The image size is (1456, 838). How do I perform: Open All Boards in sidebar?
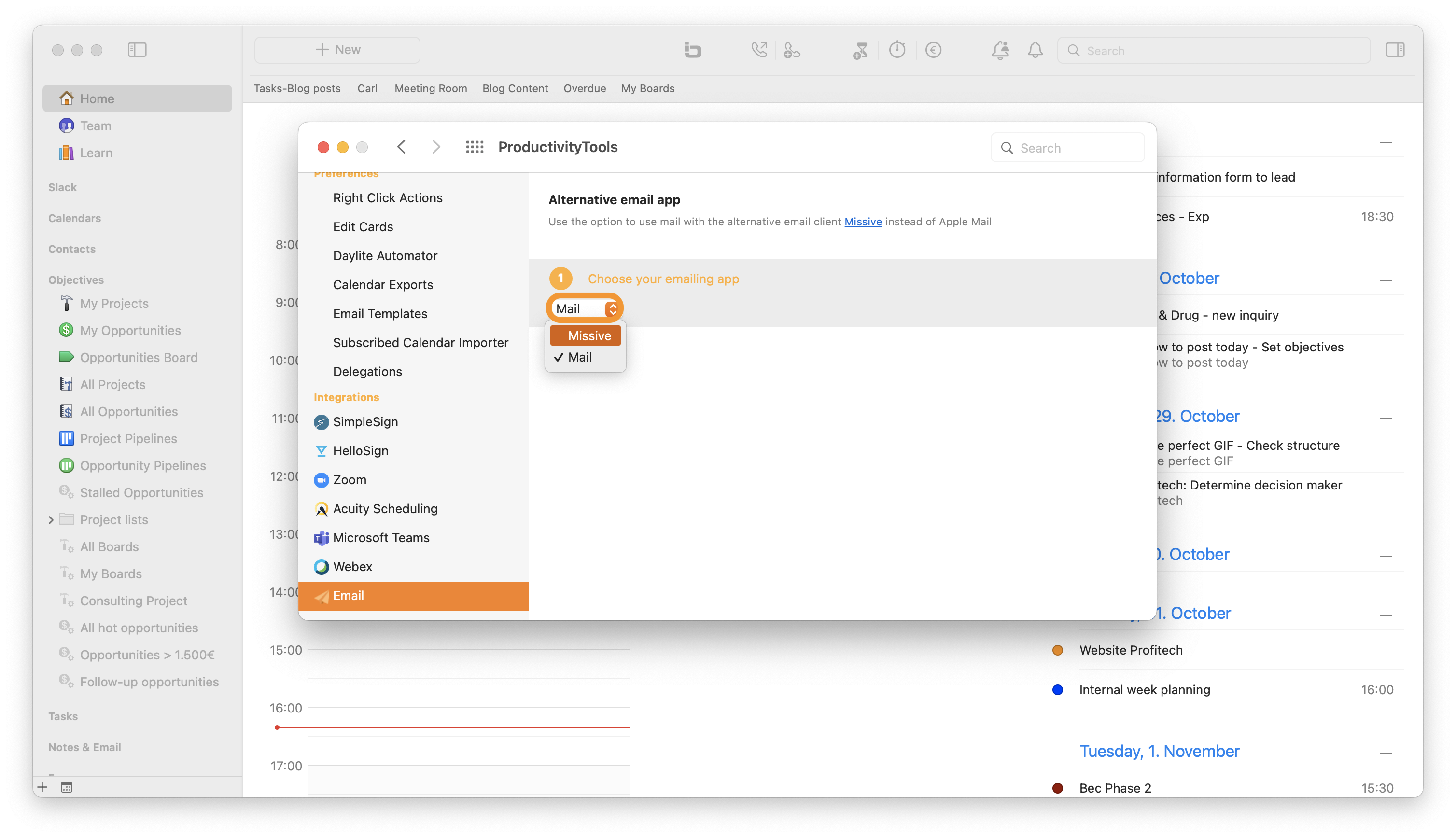point(137,547)
